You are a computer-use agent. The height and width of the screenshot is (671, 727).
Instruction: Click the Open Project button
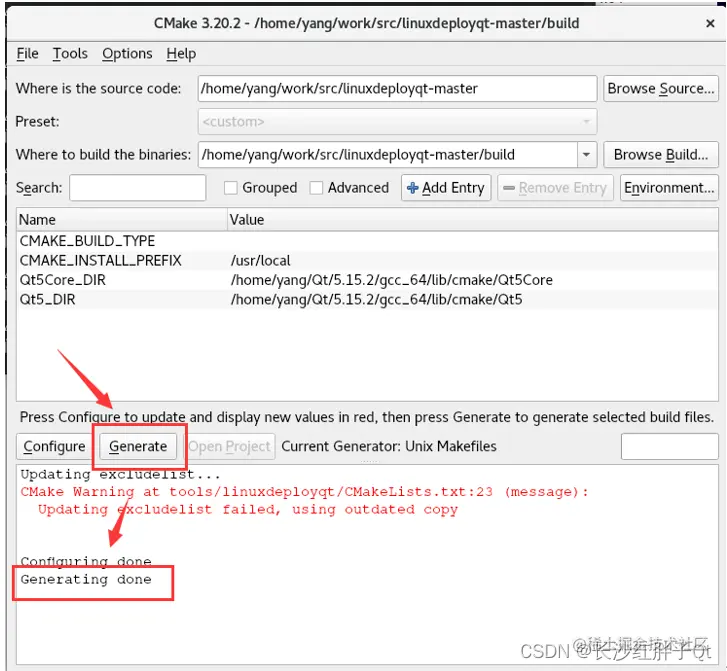pyautogui.click(x=230, y=447)
